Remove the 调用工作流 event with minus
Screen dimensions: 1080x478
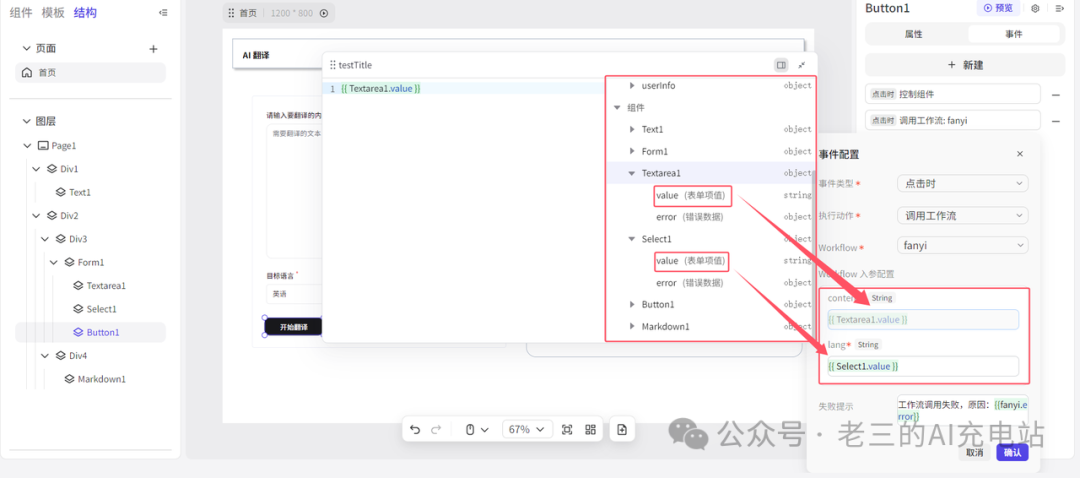(x=1055, y=121)
